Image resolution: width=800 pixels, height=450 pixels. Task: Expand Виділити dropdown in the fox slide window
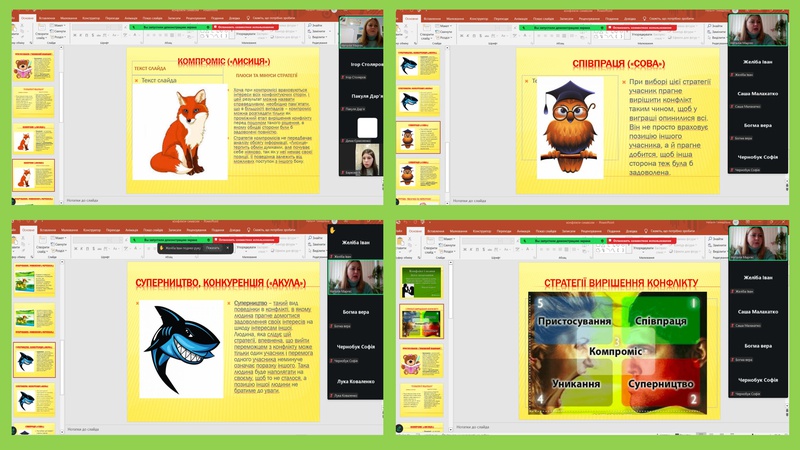coord(313,38)
